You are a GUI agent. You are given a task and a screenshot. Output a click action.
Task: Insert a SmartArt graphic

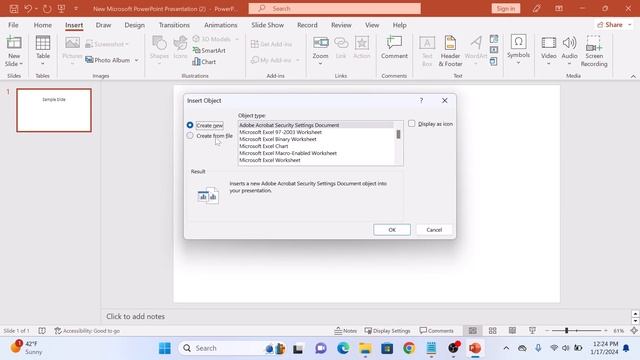pos(209,50)
